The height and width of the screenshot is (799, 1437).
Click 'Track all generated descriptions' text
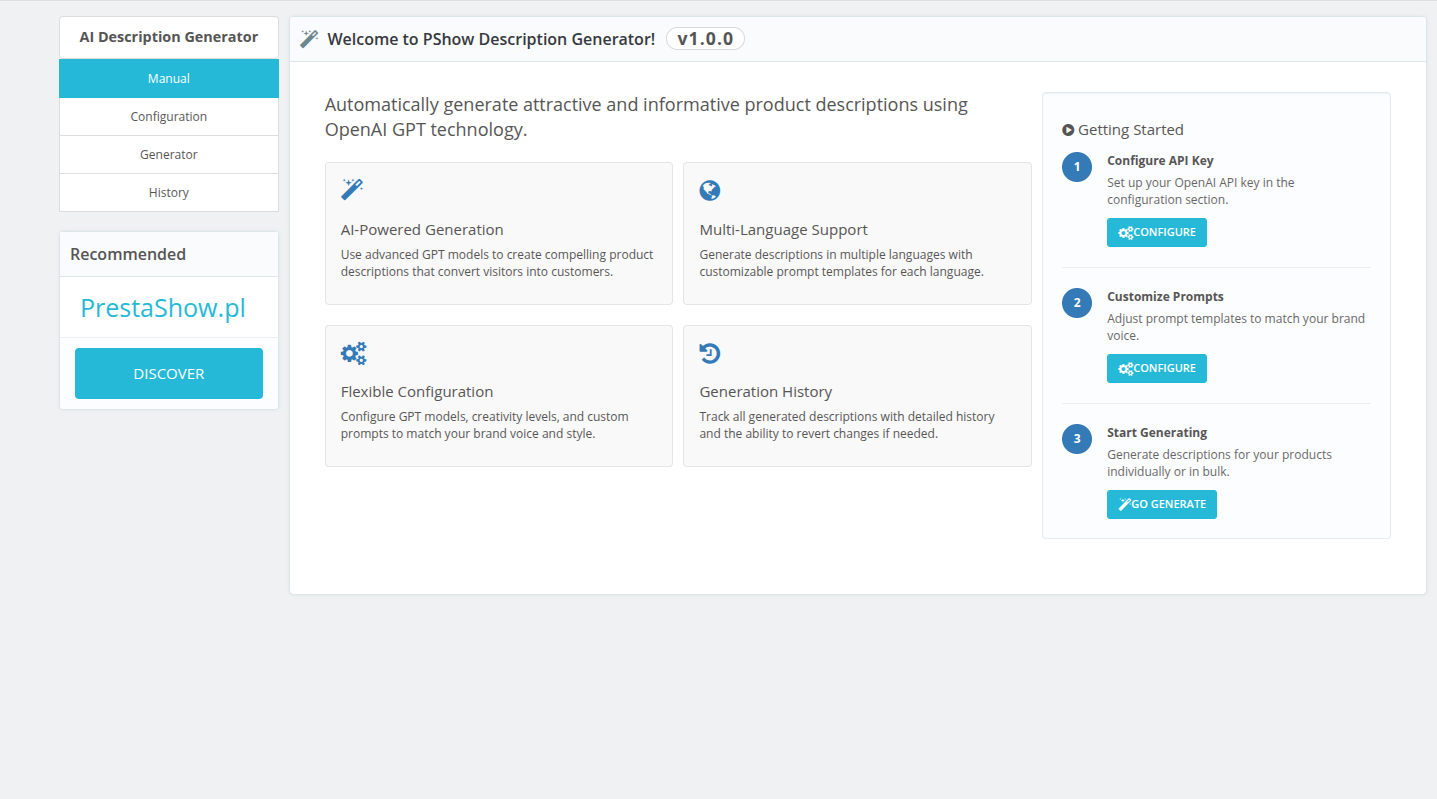(847, 425)
